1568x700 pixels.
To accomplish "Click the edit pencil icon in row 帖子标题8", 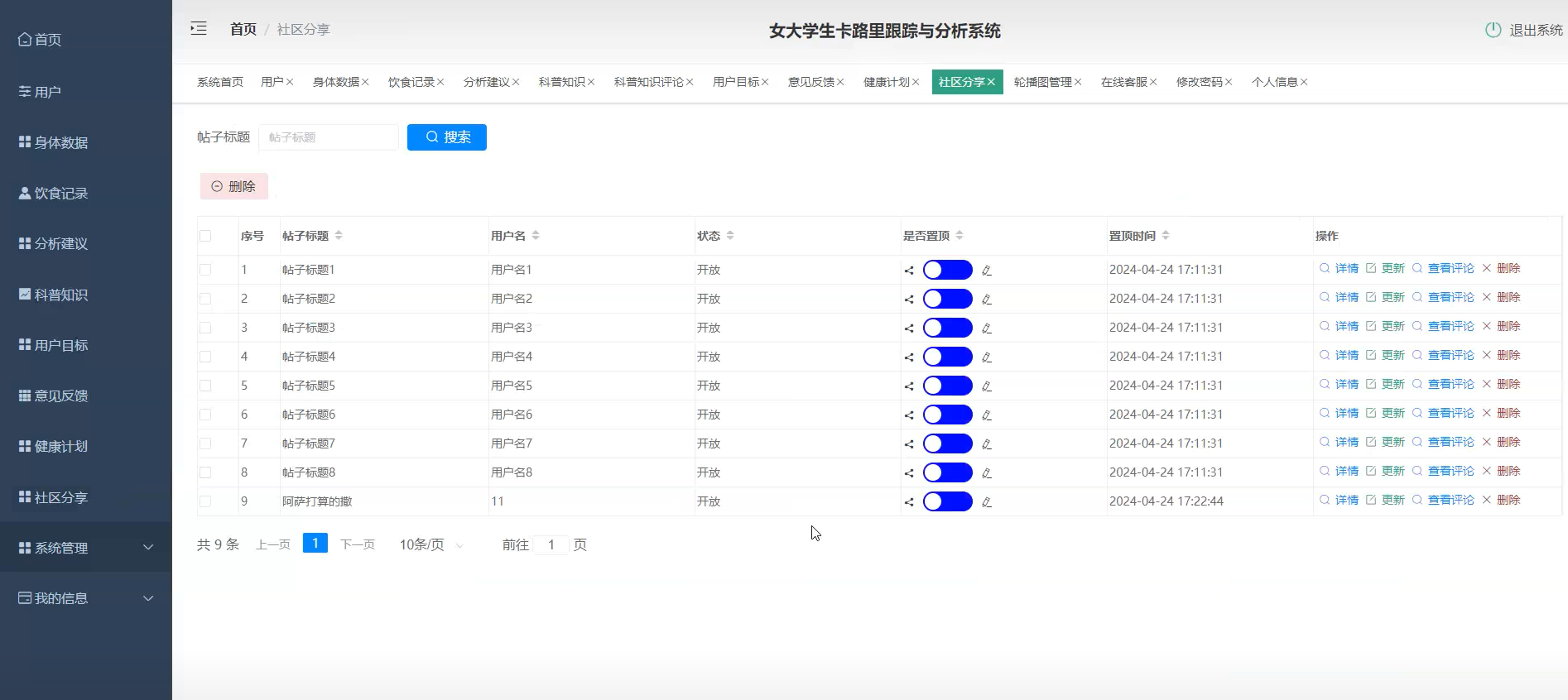I will 987,473.
